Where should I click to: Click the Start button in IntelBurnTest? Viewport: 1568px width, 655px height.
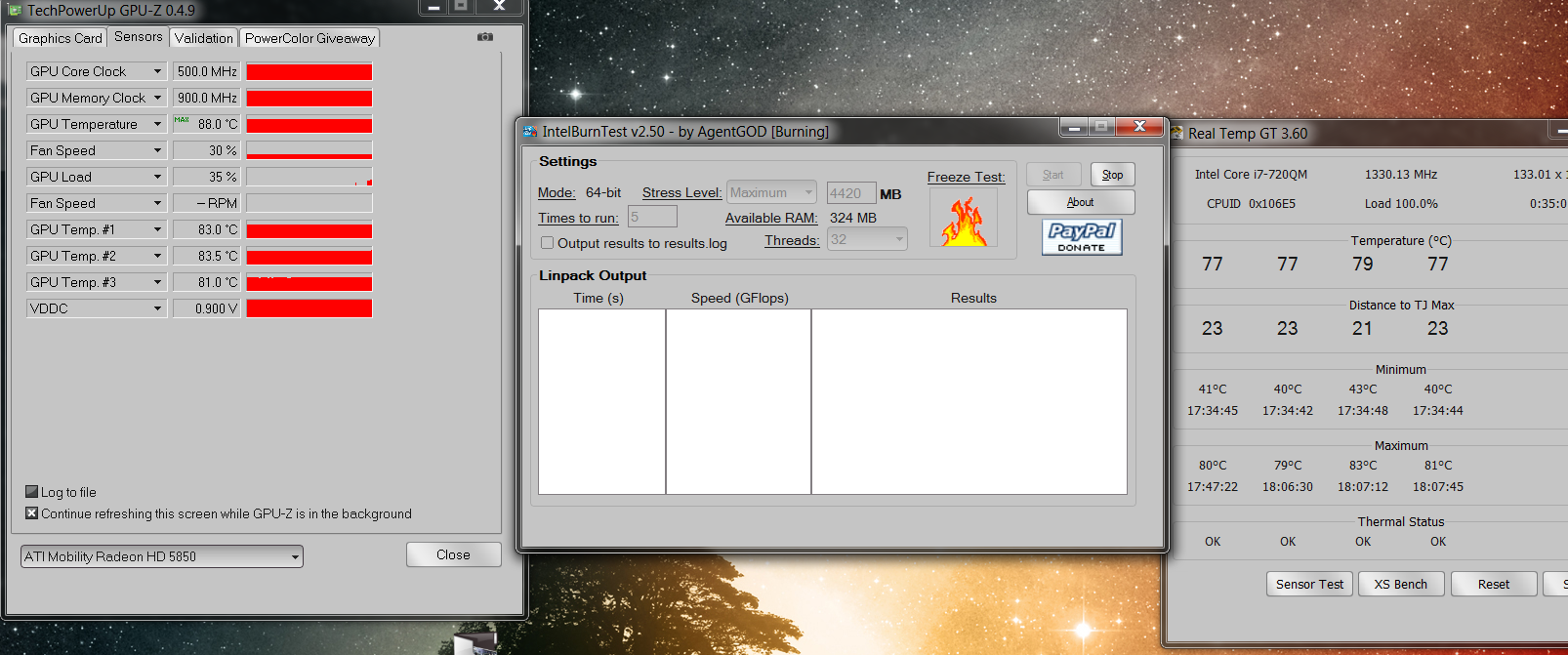click(1053, 175)
